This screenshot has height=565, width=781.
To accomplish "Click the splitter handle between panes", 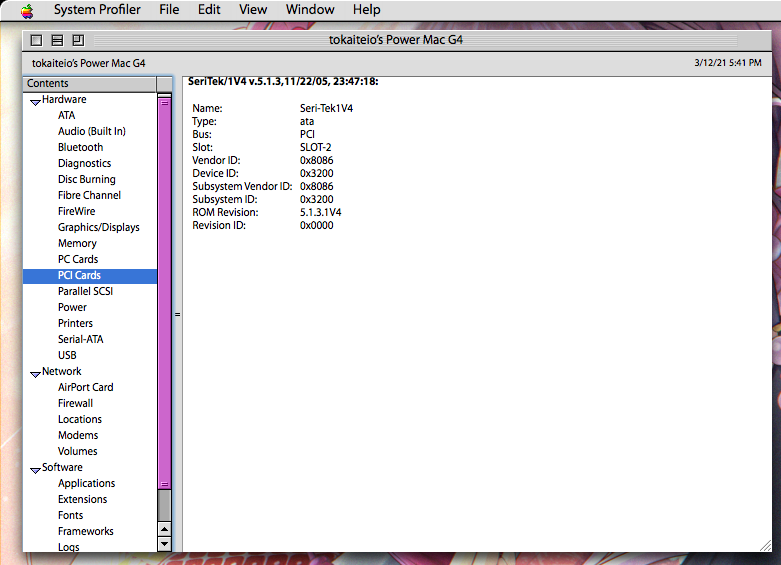I will (177, 314).
